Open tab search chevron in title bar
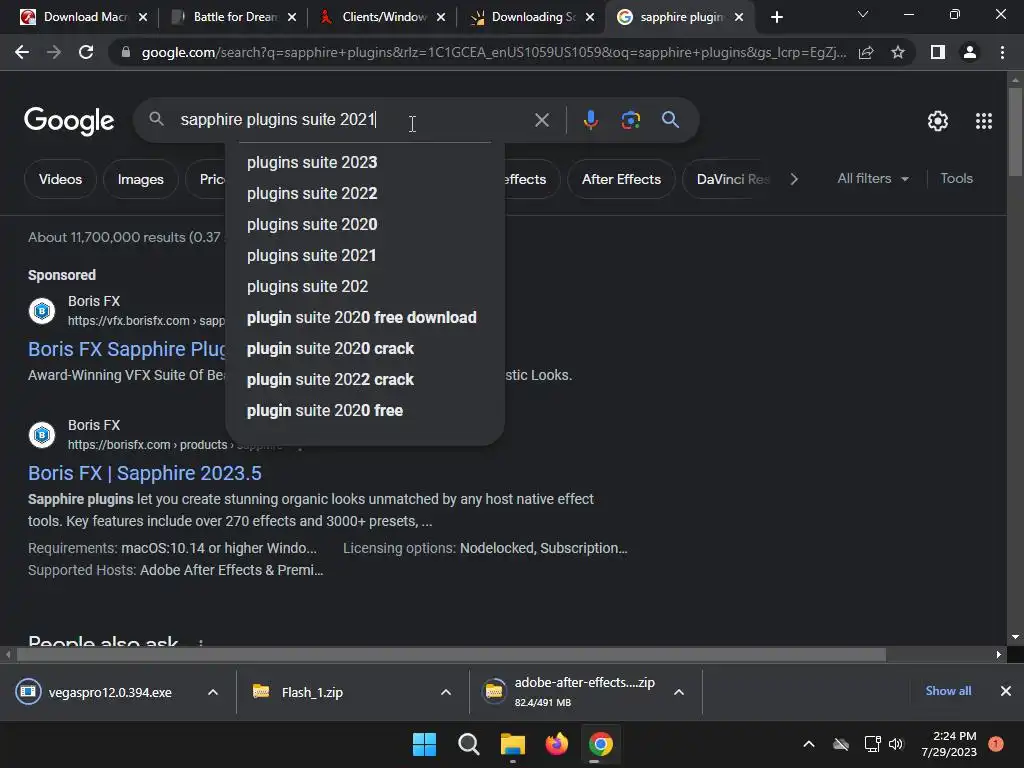Image resolution: width=1024 pixels, height=768 pixels. click(863, 14)
